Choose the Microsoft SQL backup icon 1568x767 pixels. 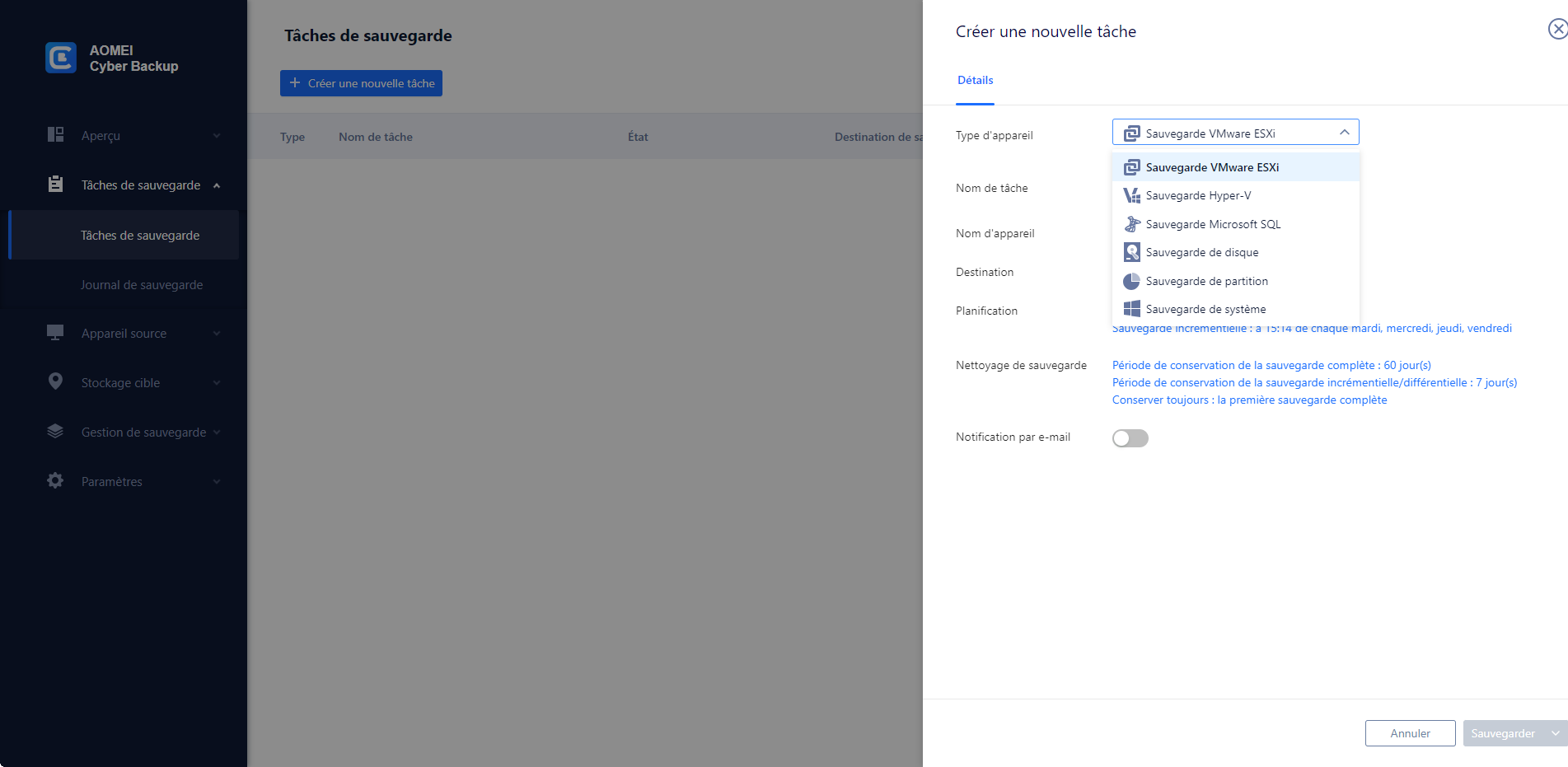pyautogui.click(x=1131, y=224)
